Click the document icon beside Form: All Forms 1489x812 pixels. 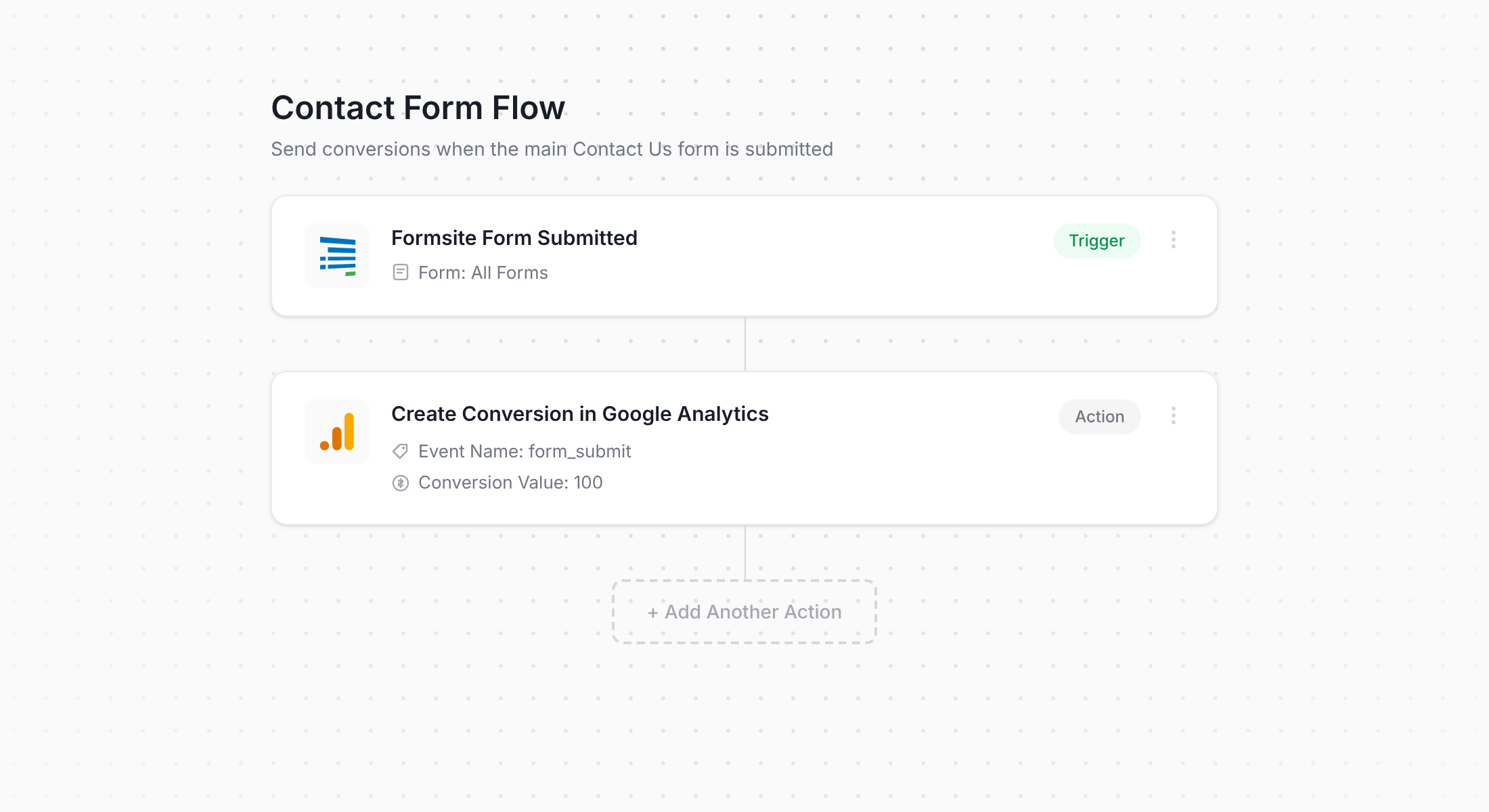[401, 272]
